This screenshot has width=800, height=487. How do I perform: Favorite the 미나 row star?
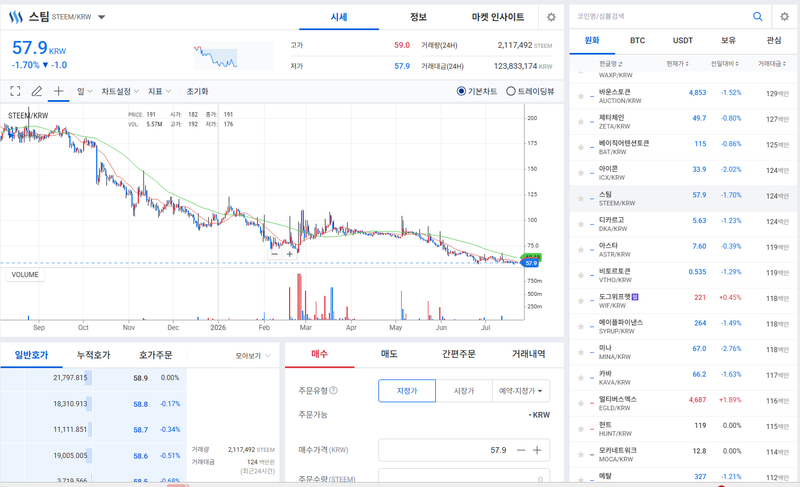581,352
